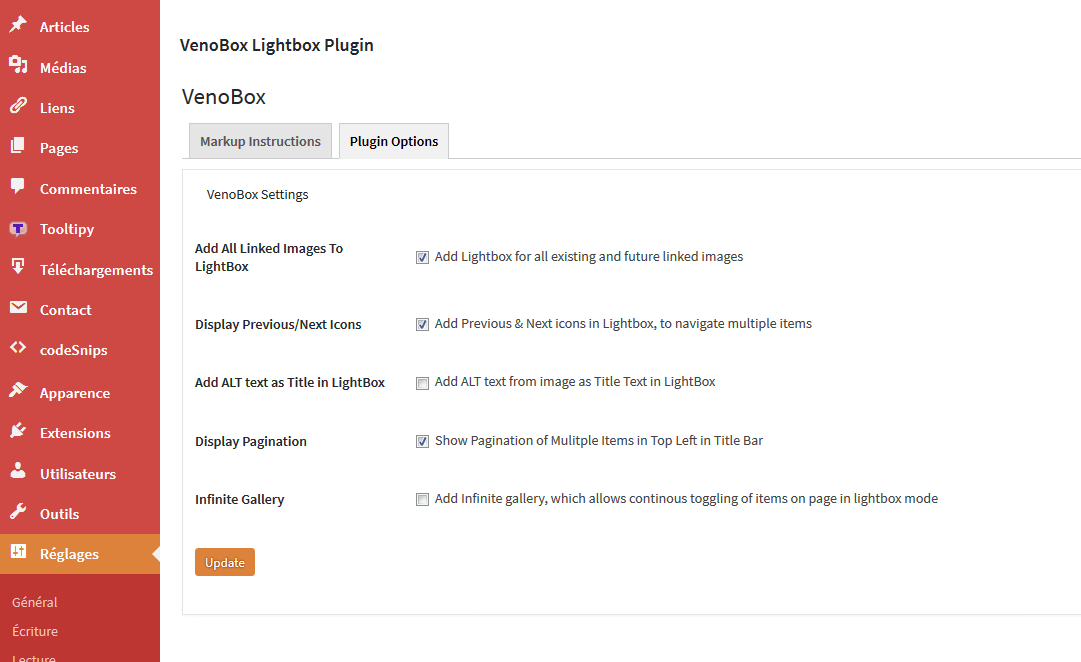Click the Commentaires speech bubble icon

[x=18, y=186]
